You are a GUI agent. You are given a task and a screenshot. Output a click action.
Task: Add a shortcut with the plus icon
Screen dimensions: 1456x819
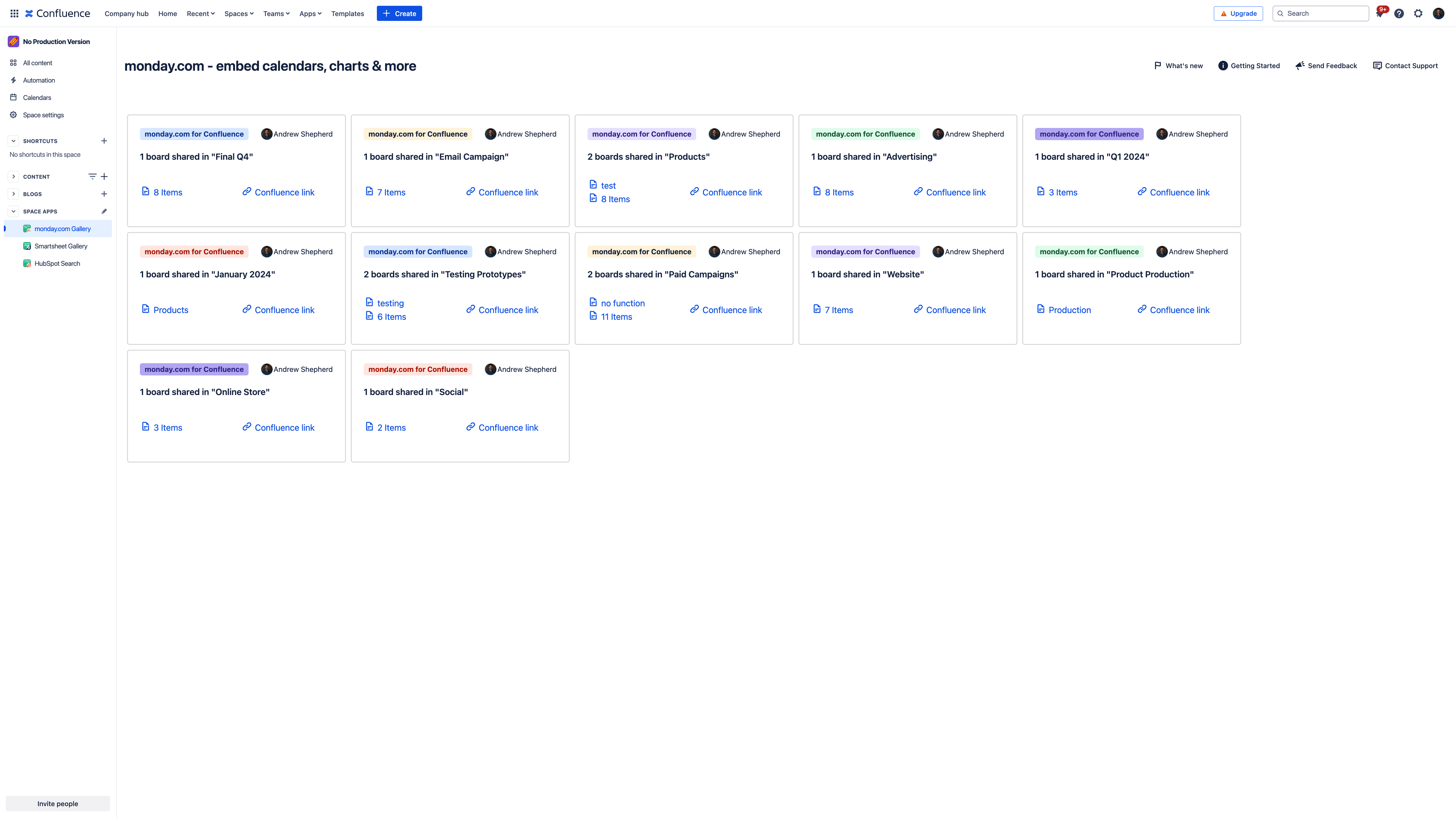(x=104, y=141)
